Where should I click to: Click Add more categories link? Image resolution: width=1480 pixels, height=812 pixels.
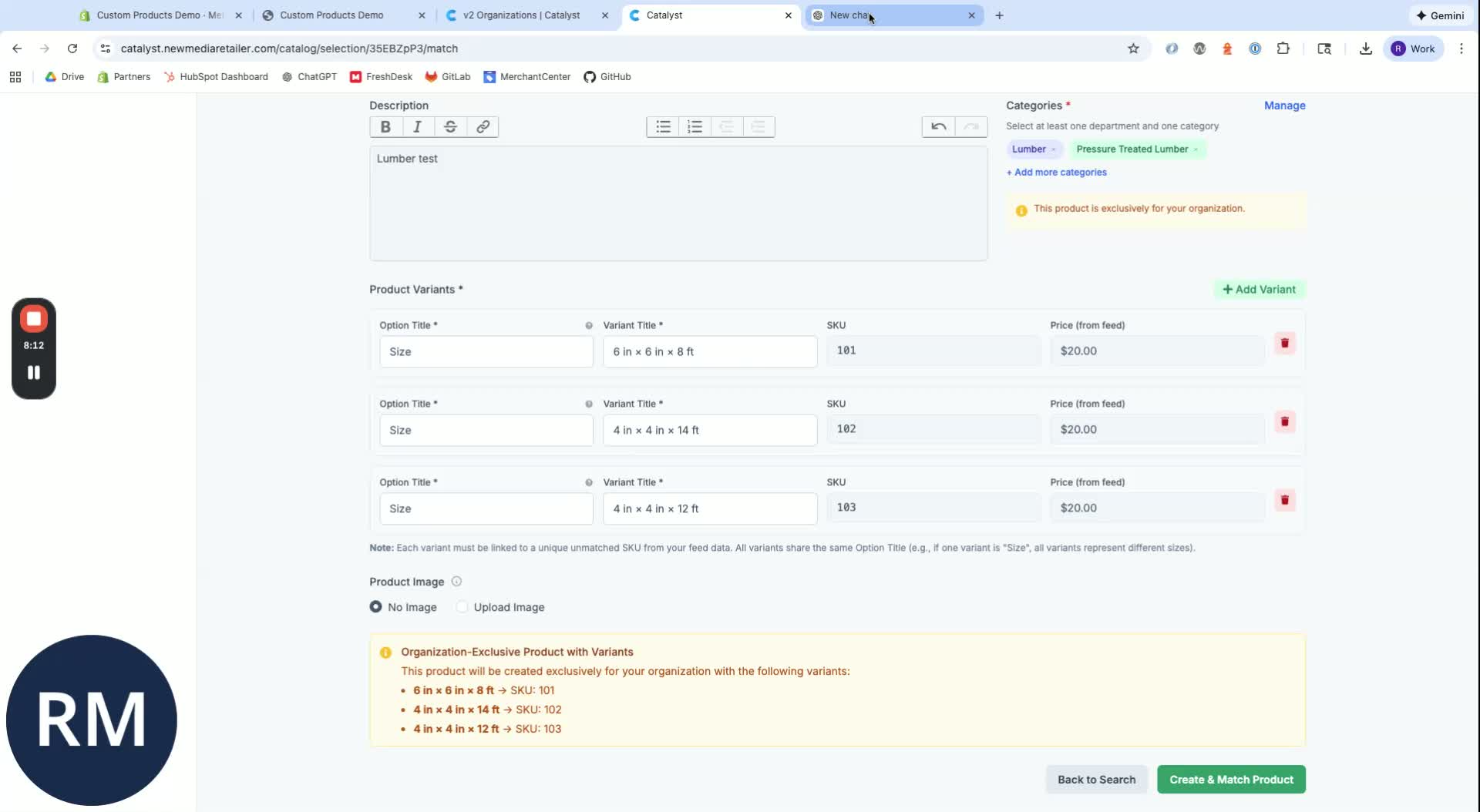pyautogui.click(x=1056, y=173)
